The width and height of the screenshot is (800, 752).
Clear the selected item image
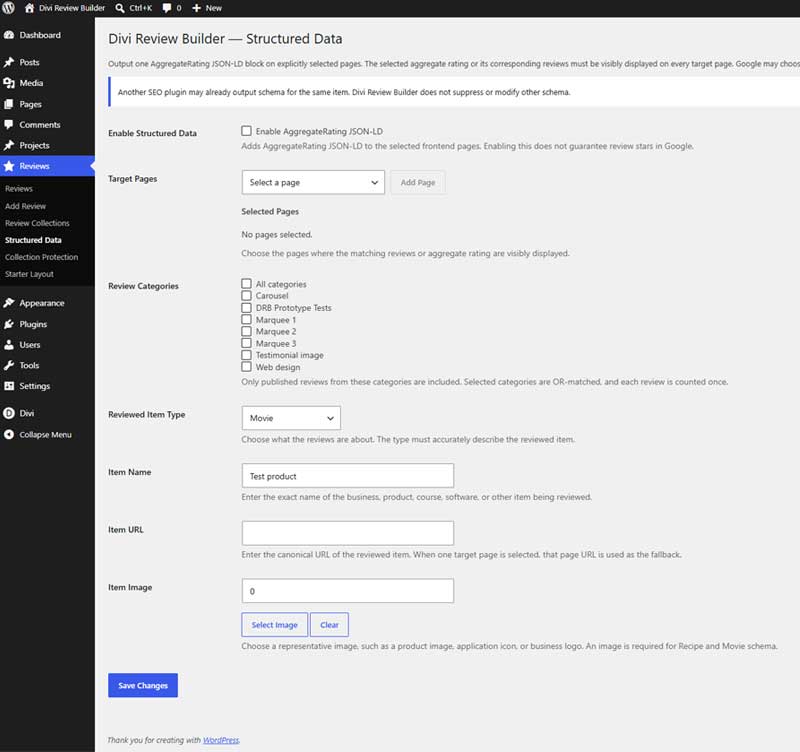(329, 625)
